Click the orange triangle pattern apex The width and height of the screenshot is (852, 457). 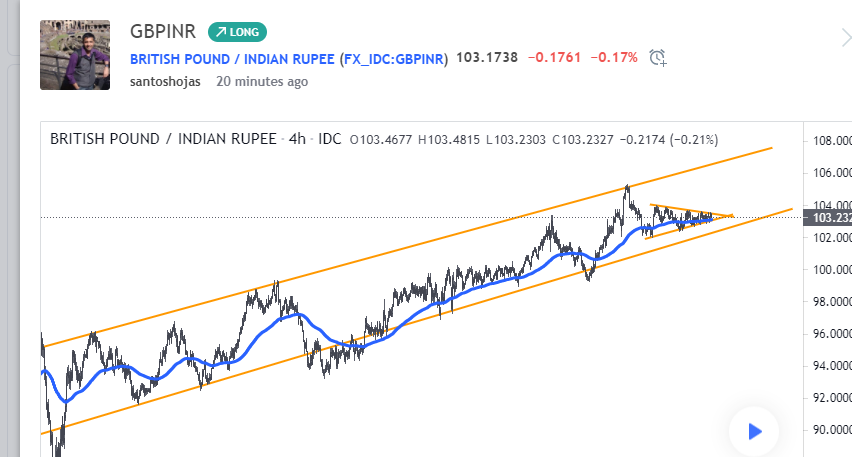[732, 215]
